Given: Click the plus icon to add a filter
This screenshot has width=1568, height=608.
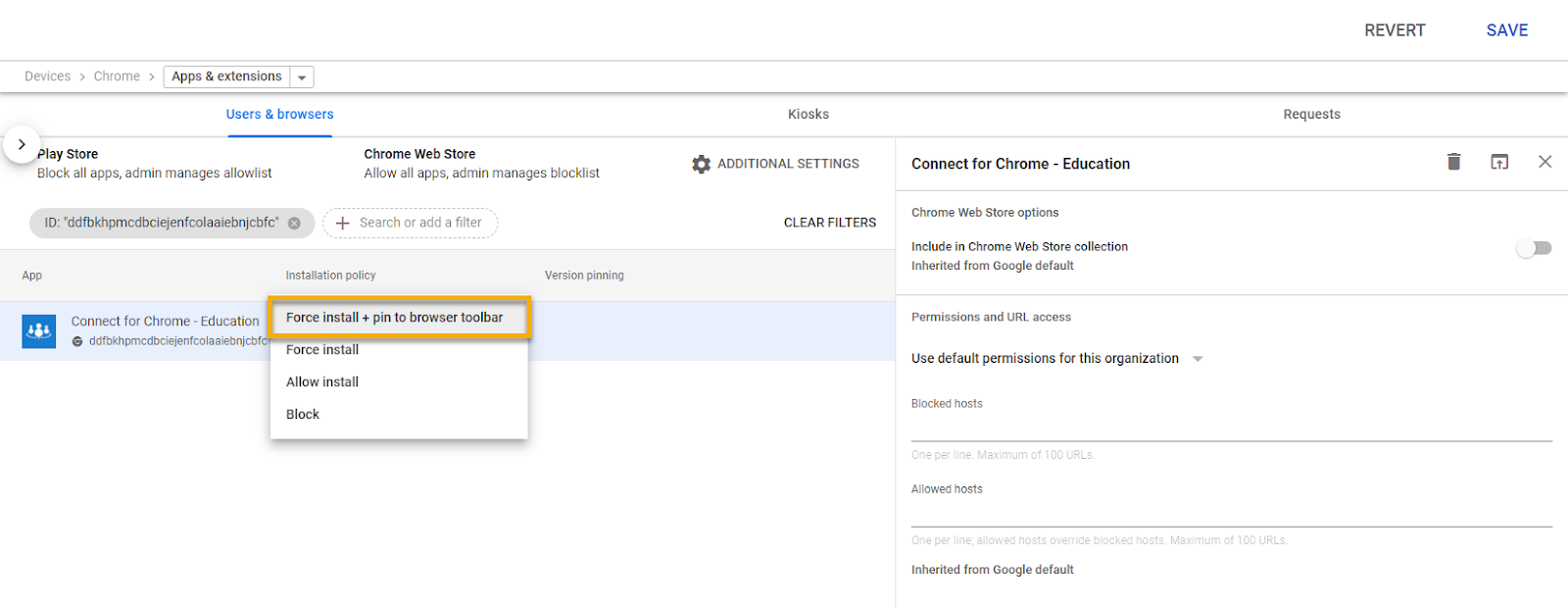Looking at the screenshot, I should [x=343, y=224].
